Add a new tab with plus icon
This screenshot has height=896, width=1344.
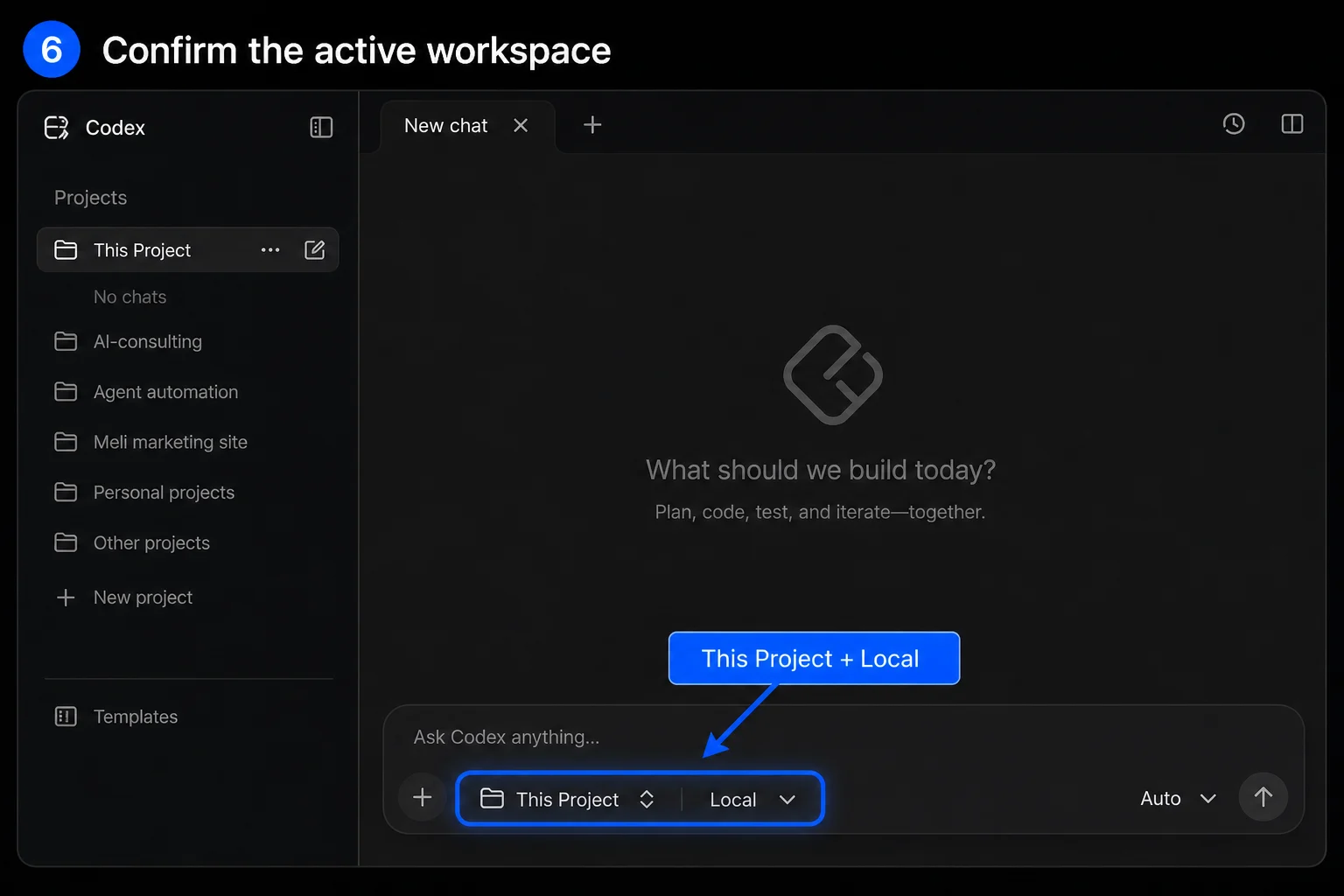(592, 125)
